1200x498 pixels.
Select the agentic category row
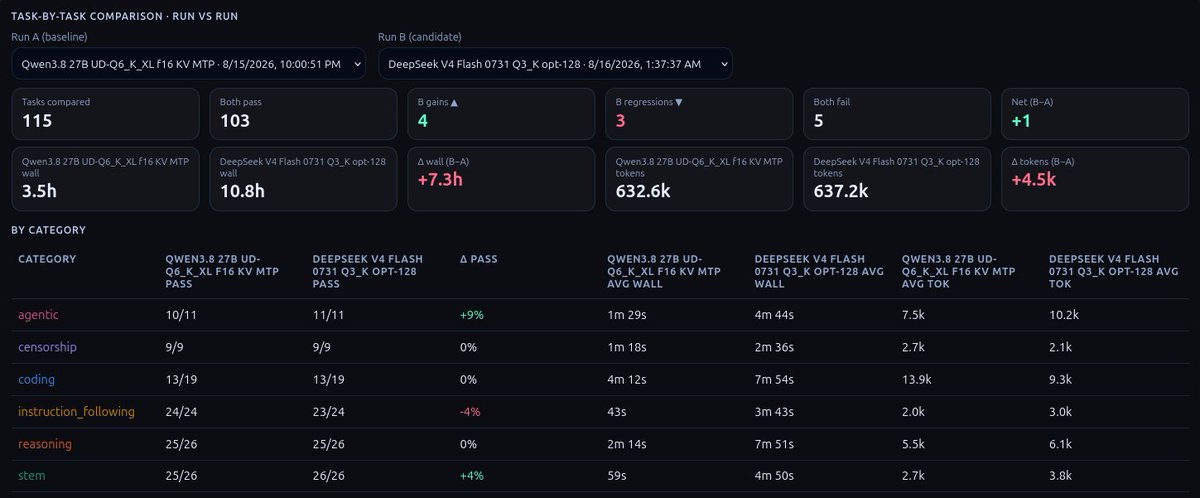tap(600, 314)
